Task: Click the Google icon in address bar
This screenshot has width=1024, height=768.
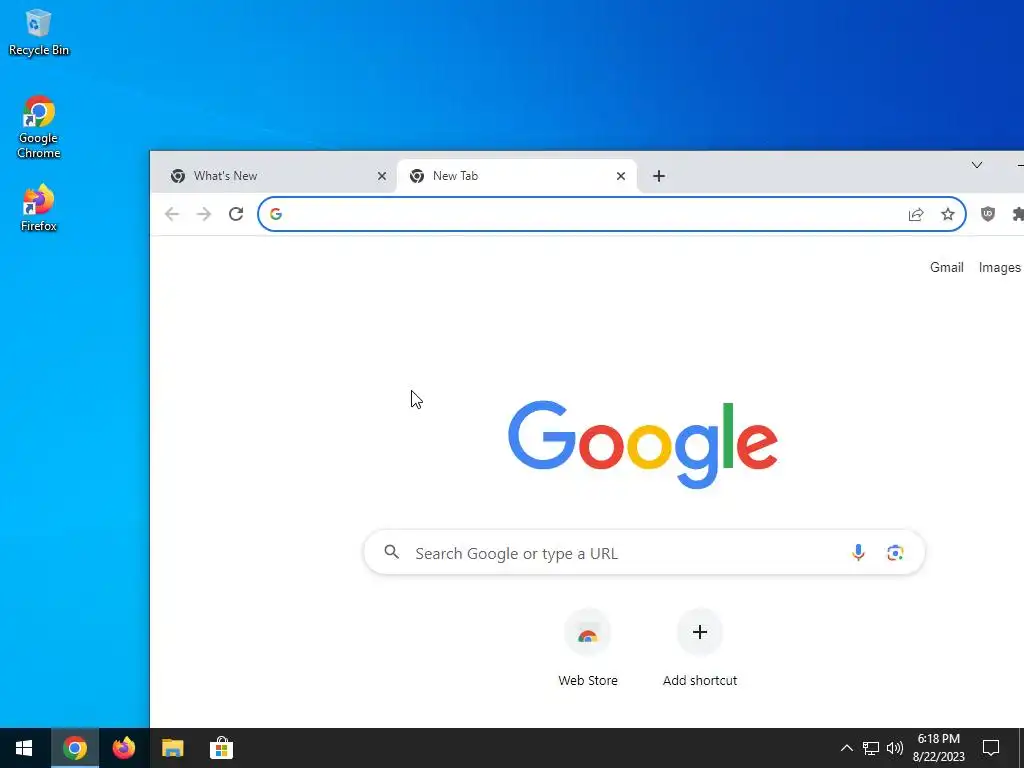Action: (276, 214)
